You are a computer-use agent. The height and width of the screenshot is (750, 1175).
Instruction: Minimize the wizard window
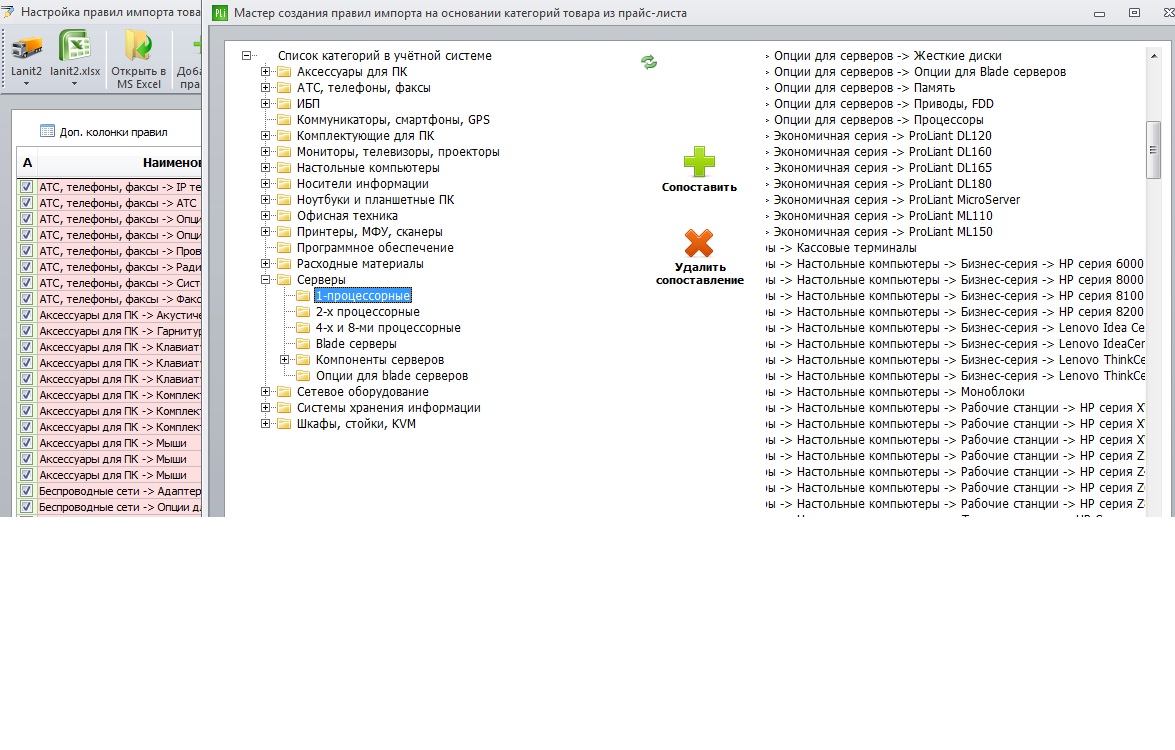pos(1099,13)
